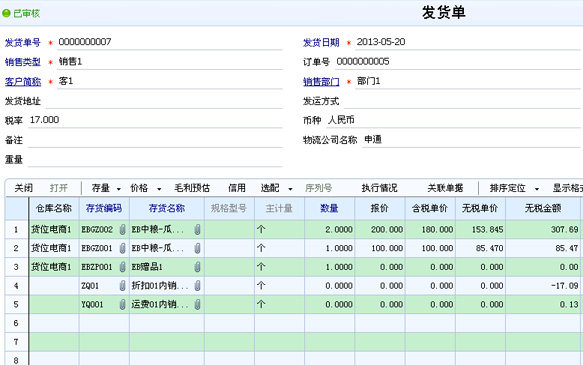Select row number 6 header
Image resolution: width=583 pixels, height=365 pixels.
click(16, 323)
